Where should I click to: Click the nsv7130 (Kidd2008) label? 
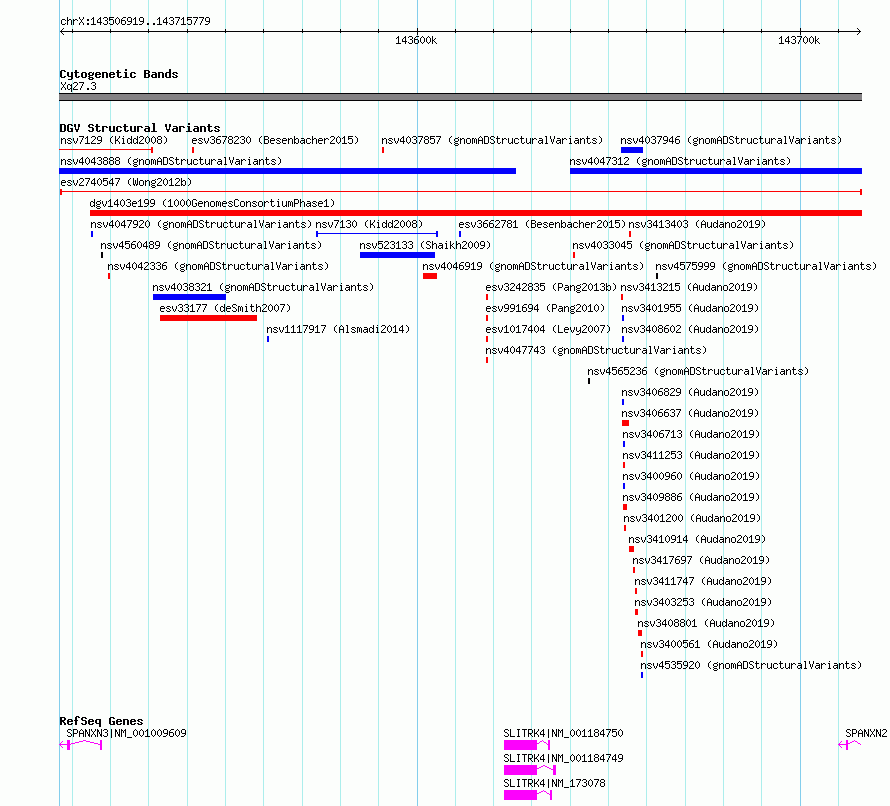[369, 224]
